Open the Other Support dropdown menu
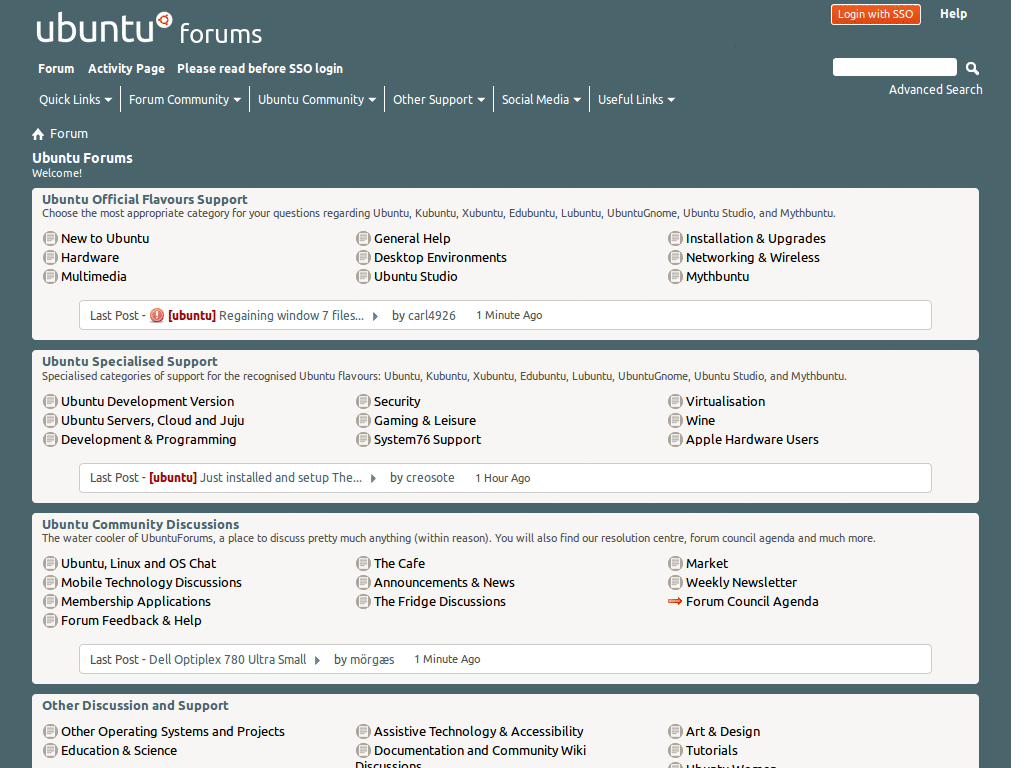 [x=439, y=99]
